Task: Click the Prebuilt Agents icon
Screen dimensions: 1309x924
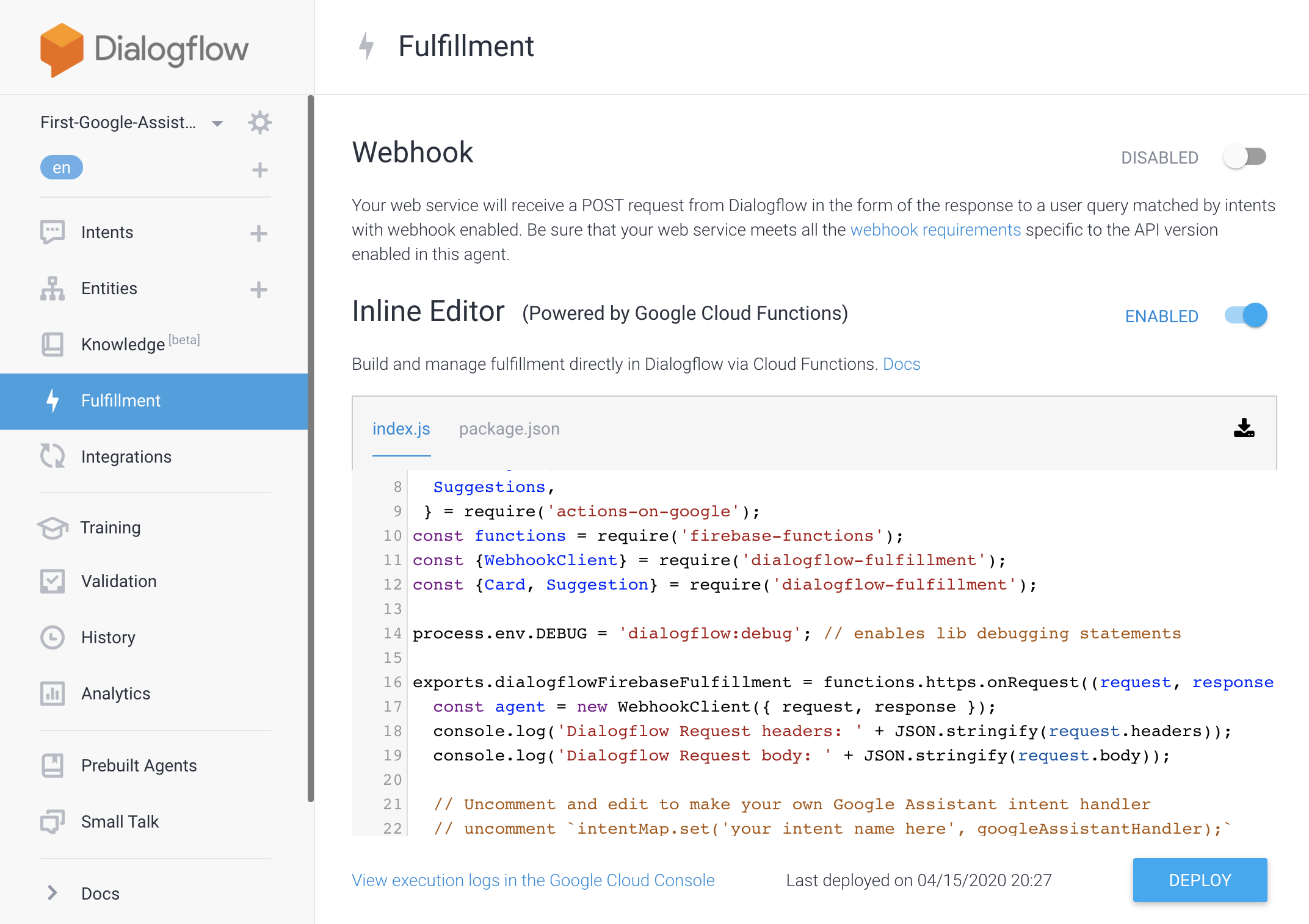Action: pyautogui.click(x=53, y=765)
